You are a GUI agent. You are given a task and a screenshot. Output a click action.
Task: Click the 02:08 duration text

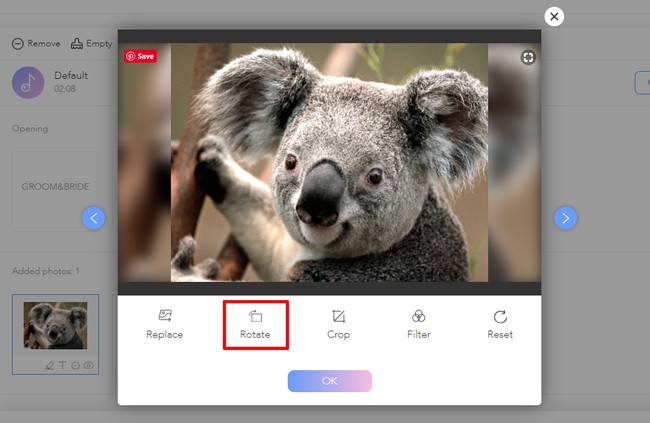(x=65, y=89)
